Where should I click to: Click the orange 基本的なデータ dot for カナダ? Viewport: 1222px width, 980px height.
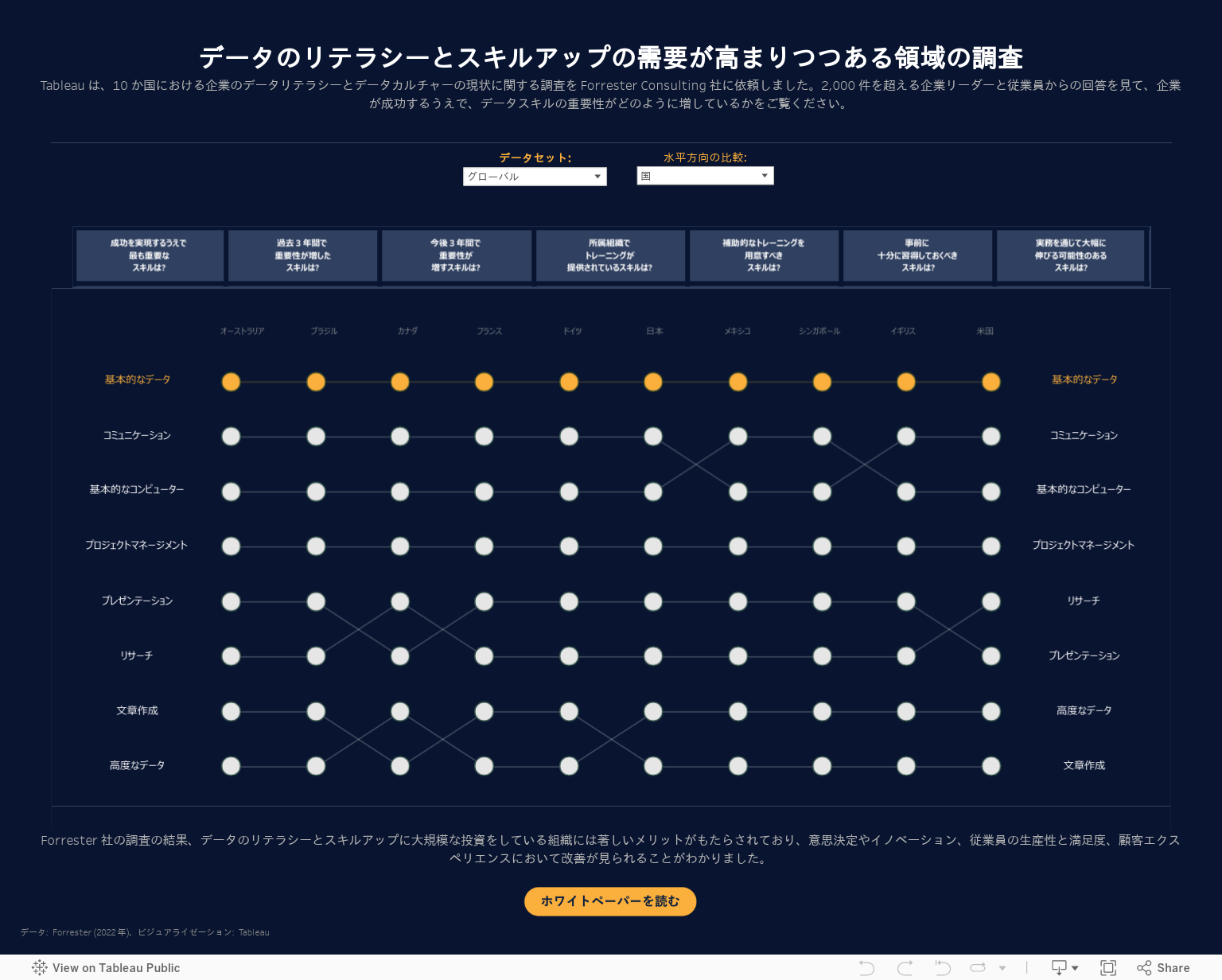pos(400,382)
